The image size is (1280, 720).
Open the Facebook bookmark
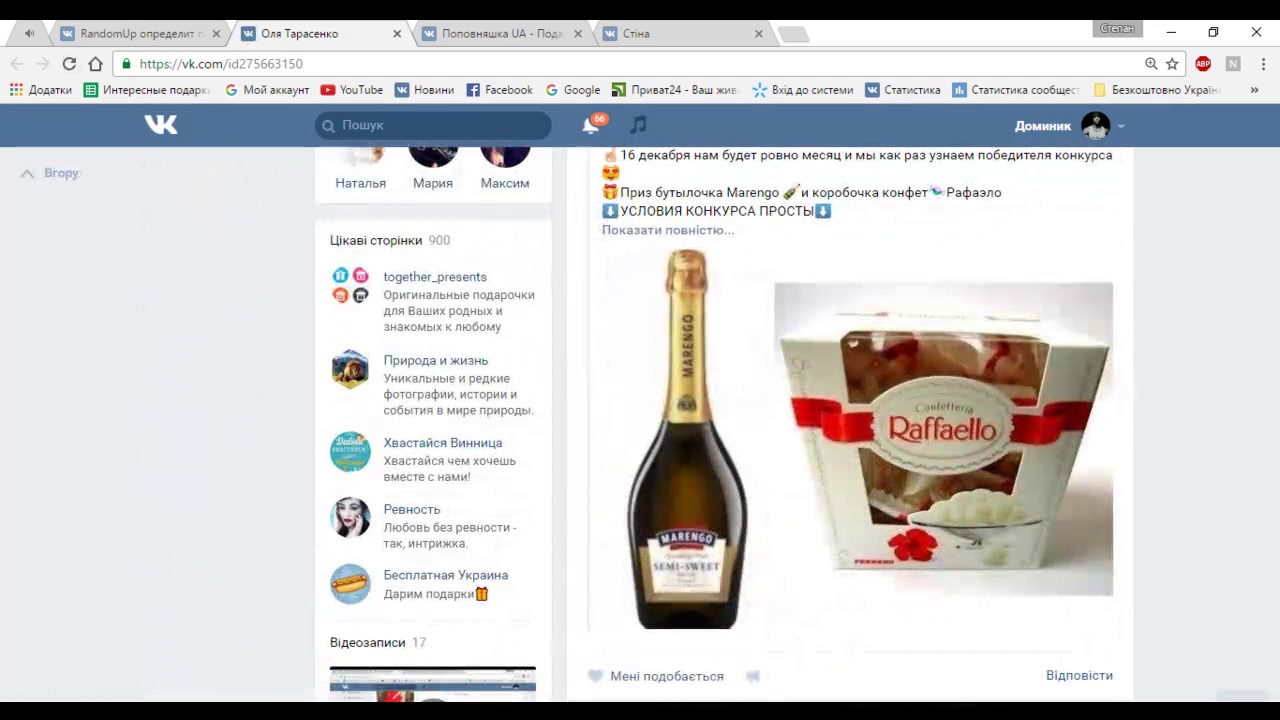coord(500,90)
